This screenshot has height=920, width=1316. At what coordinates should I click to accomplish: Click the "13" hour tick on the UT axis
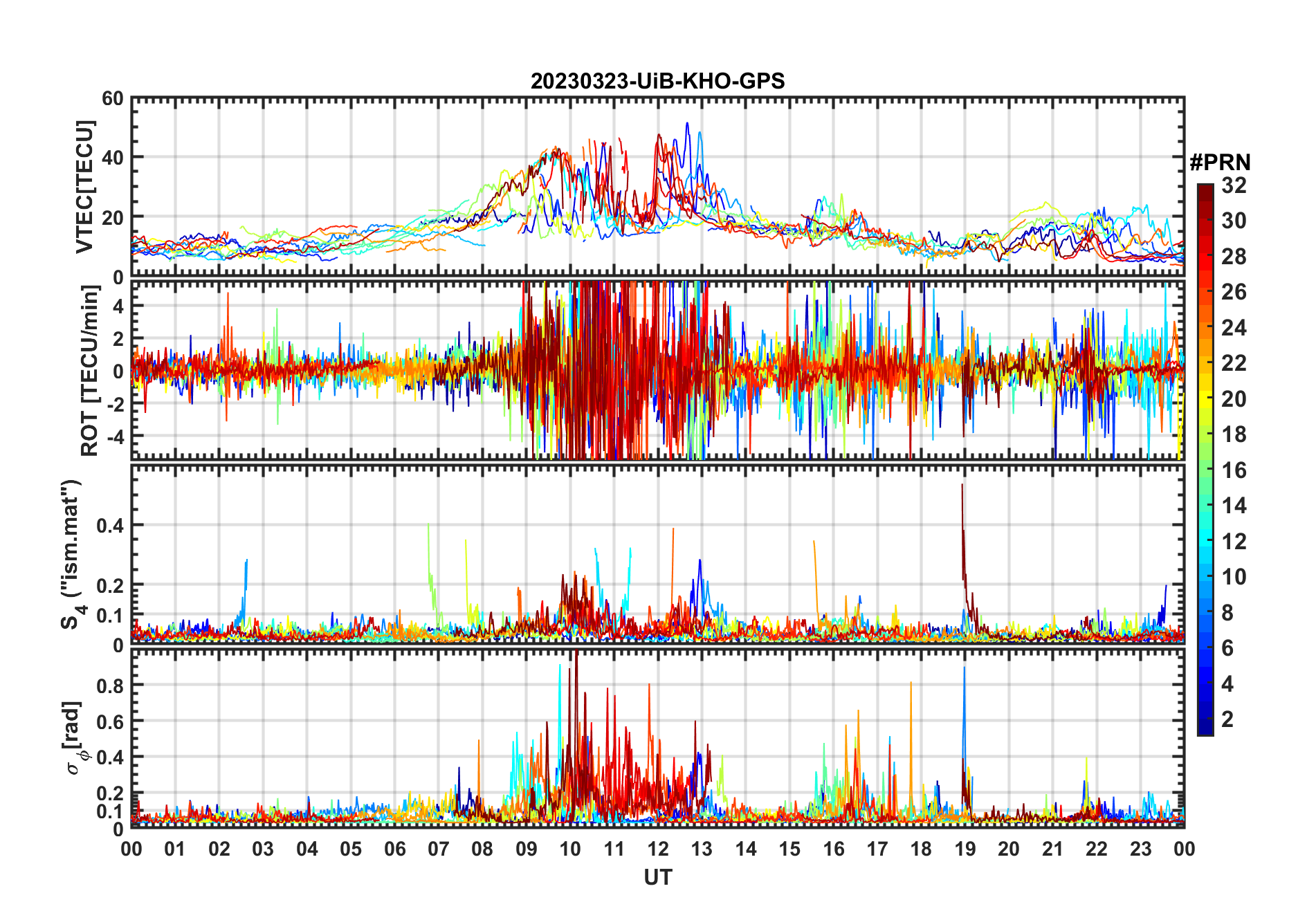tap(702, 849)
